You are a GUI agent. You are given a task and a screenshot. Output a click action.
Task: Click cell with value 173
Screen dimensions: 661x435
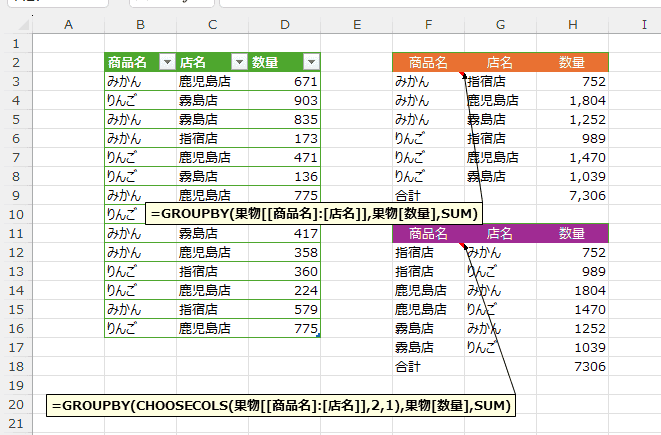[x=285, y=138]
